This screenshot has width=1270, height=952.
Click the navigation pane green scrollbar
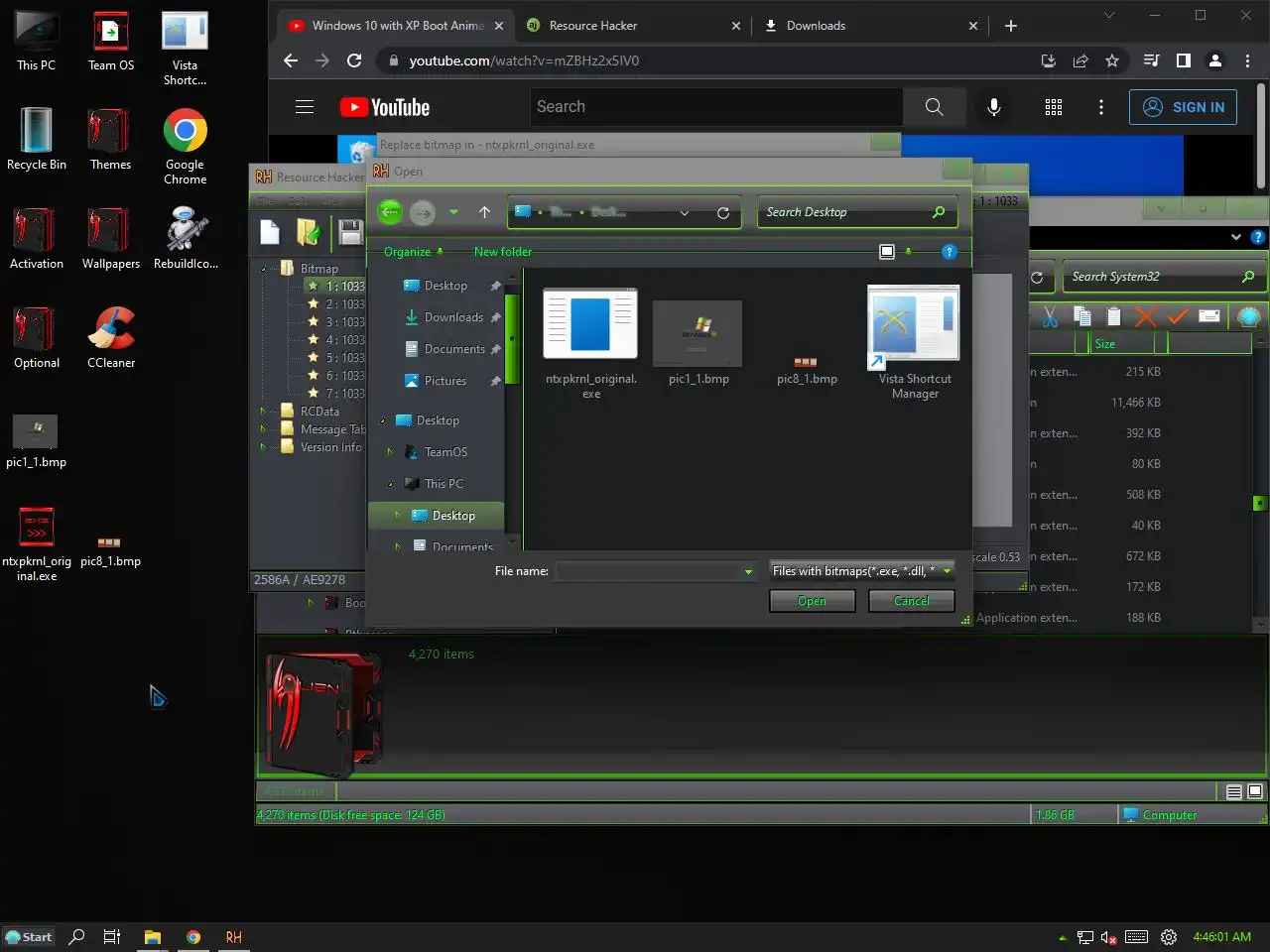point(512,339)
